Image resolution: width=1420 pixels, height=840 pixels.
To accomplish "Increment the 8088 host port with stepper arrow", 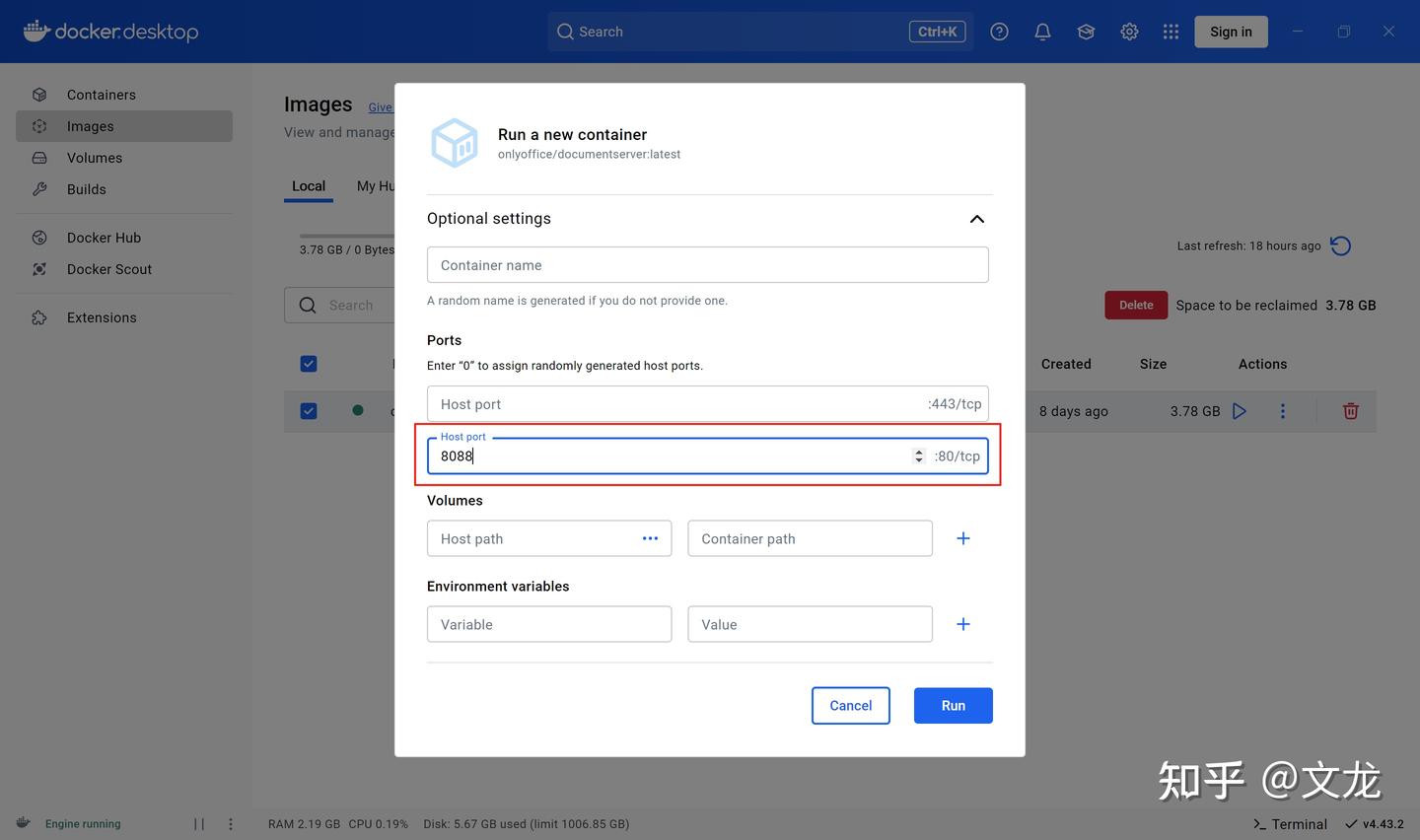I will point(918,452).
